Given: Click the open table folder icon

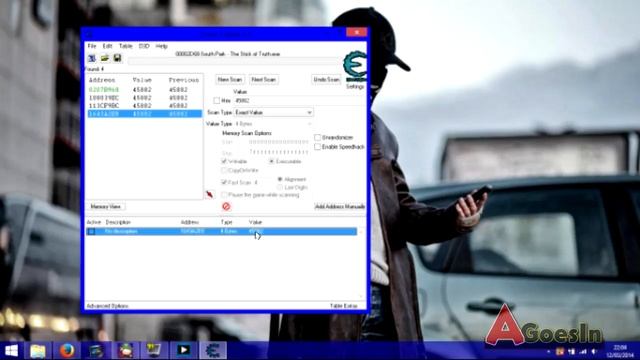Looking at the screenshot, I should (x=105, y=58).
